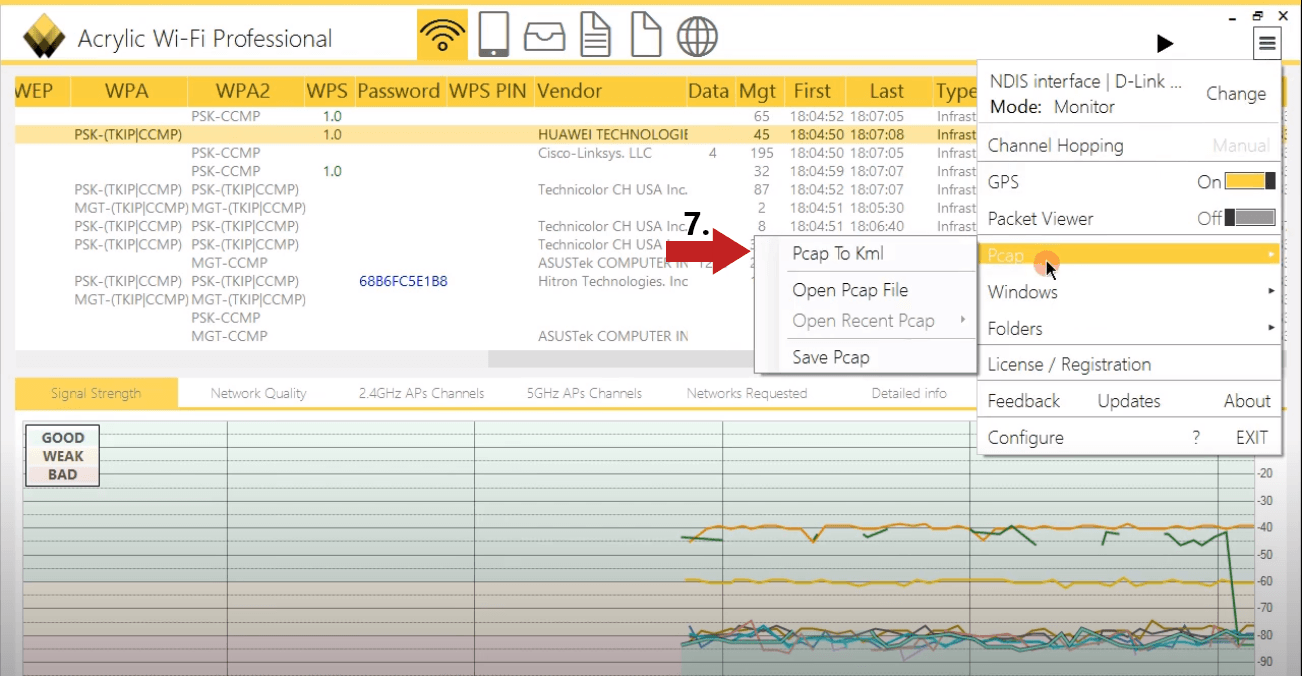Sort by the First column header
The height and width of the screenshot is (676, 1302).
pos(812,91)
